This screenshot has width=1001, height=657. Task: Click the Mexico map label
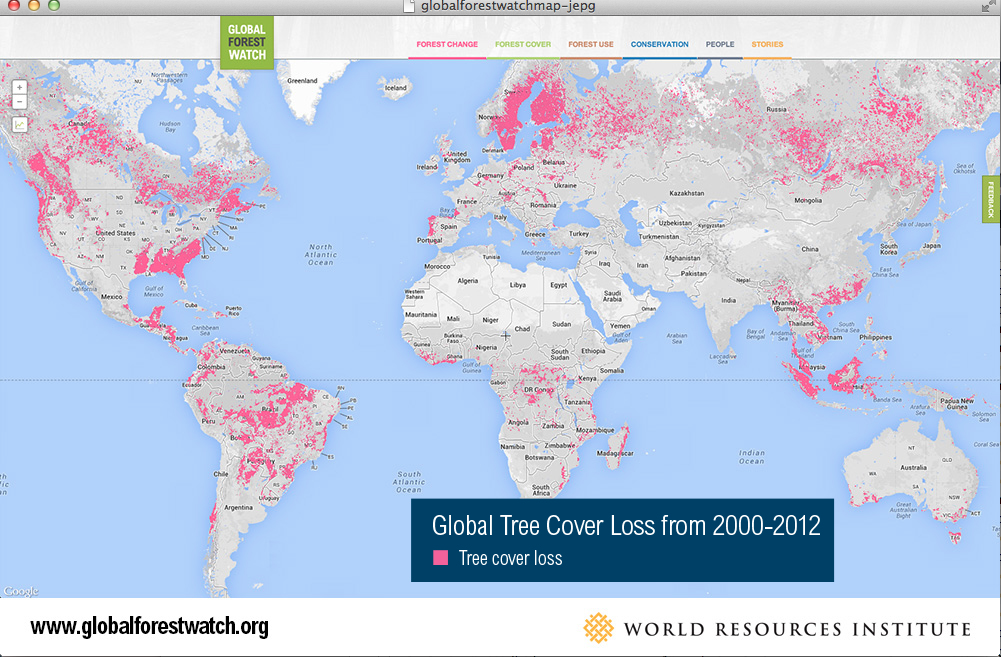111,297
